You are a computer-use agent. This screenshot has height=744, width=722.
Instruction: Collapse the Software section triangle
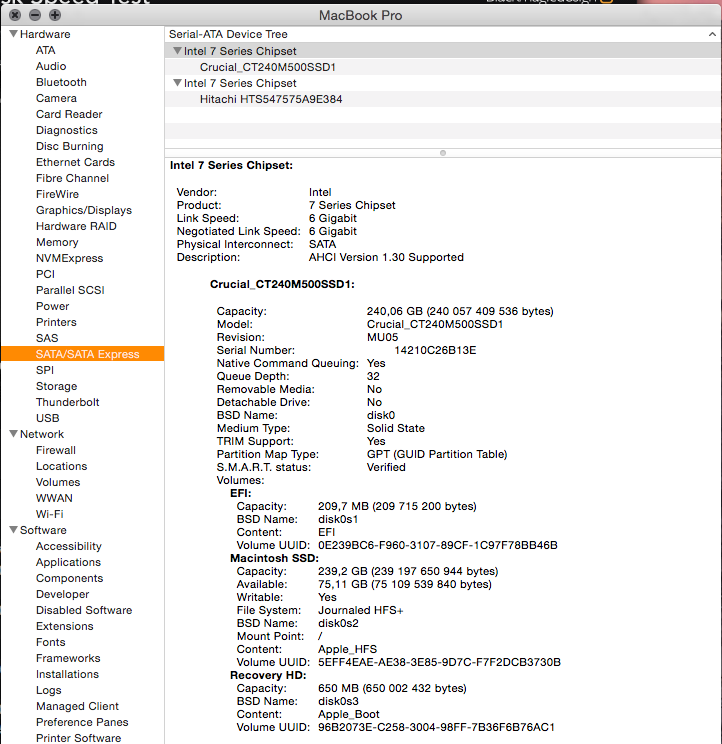(12, 530)
